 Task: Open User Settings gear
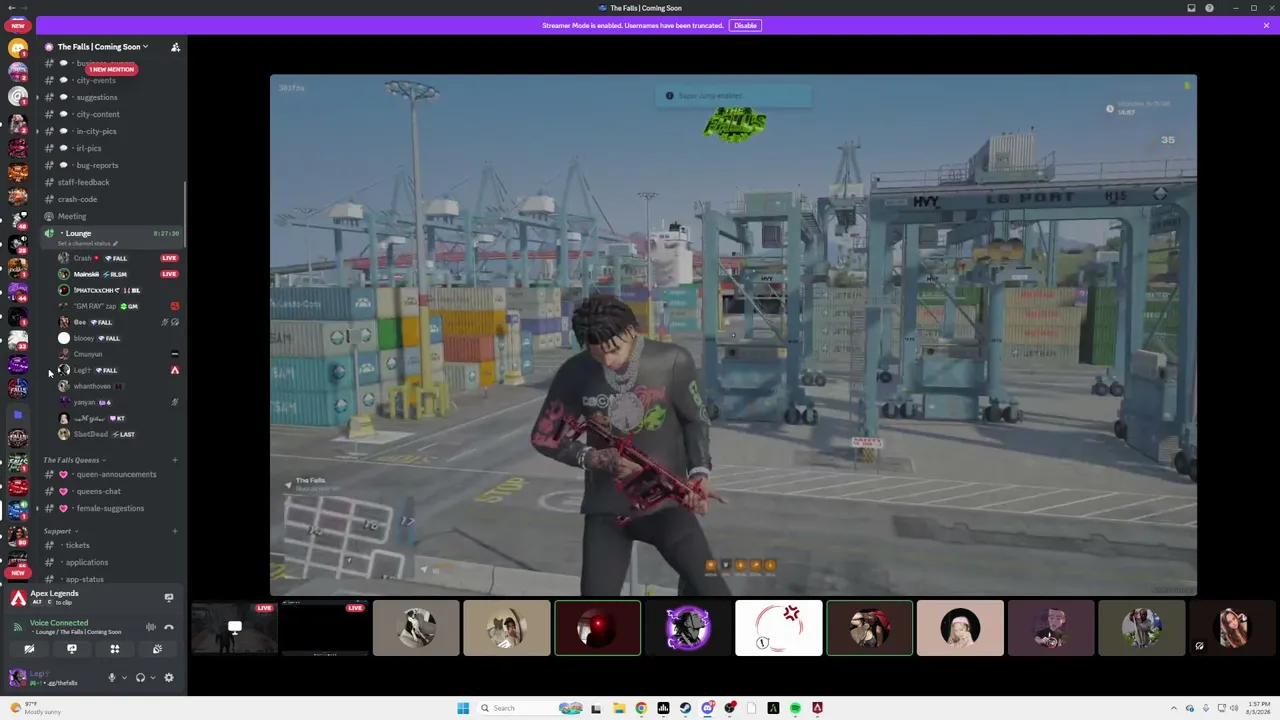[169, 678]
